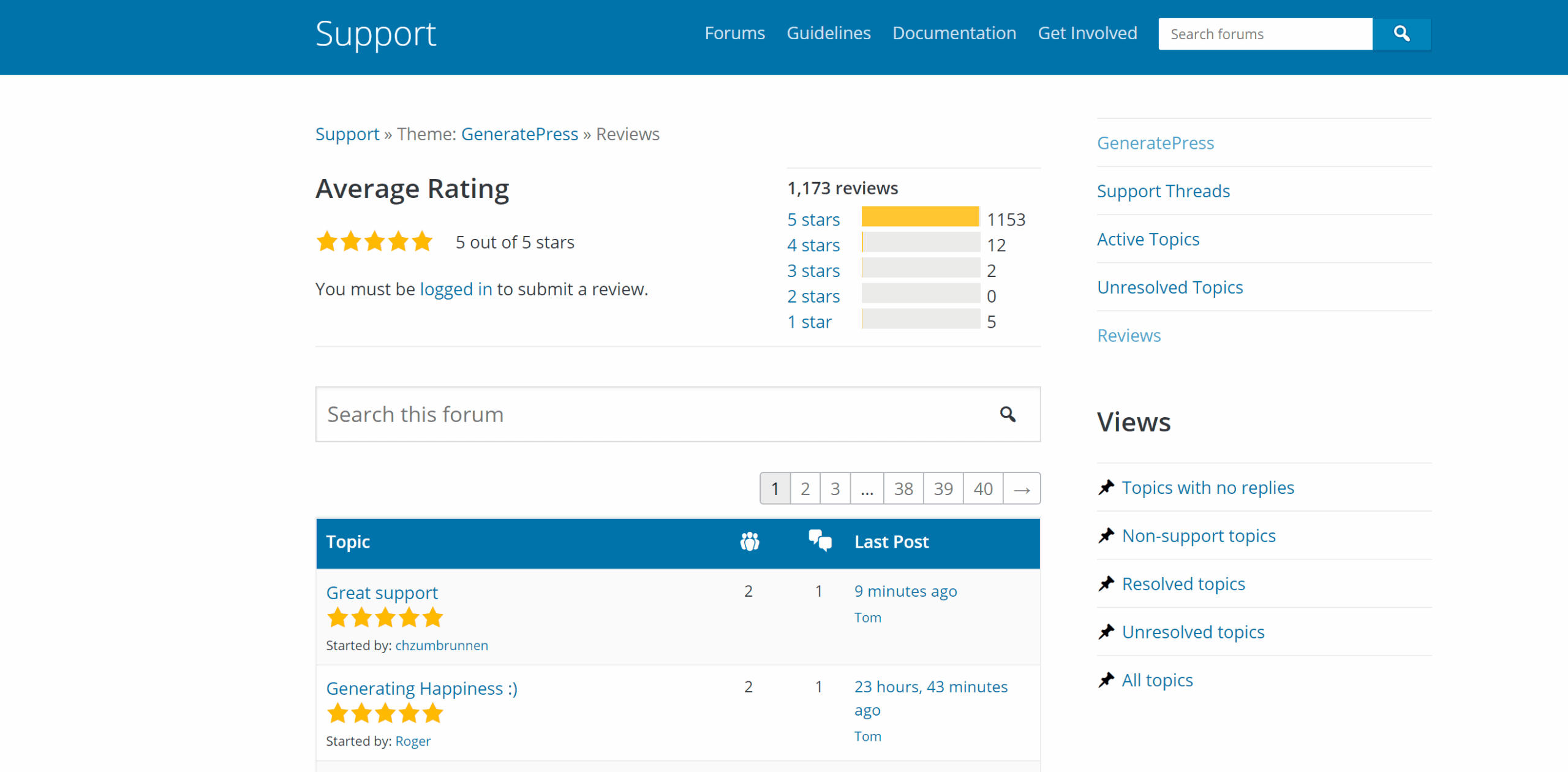Go to page 39
Viewport: 1568px width, 772px height.
coord(943,489)
